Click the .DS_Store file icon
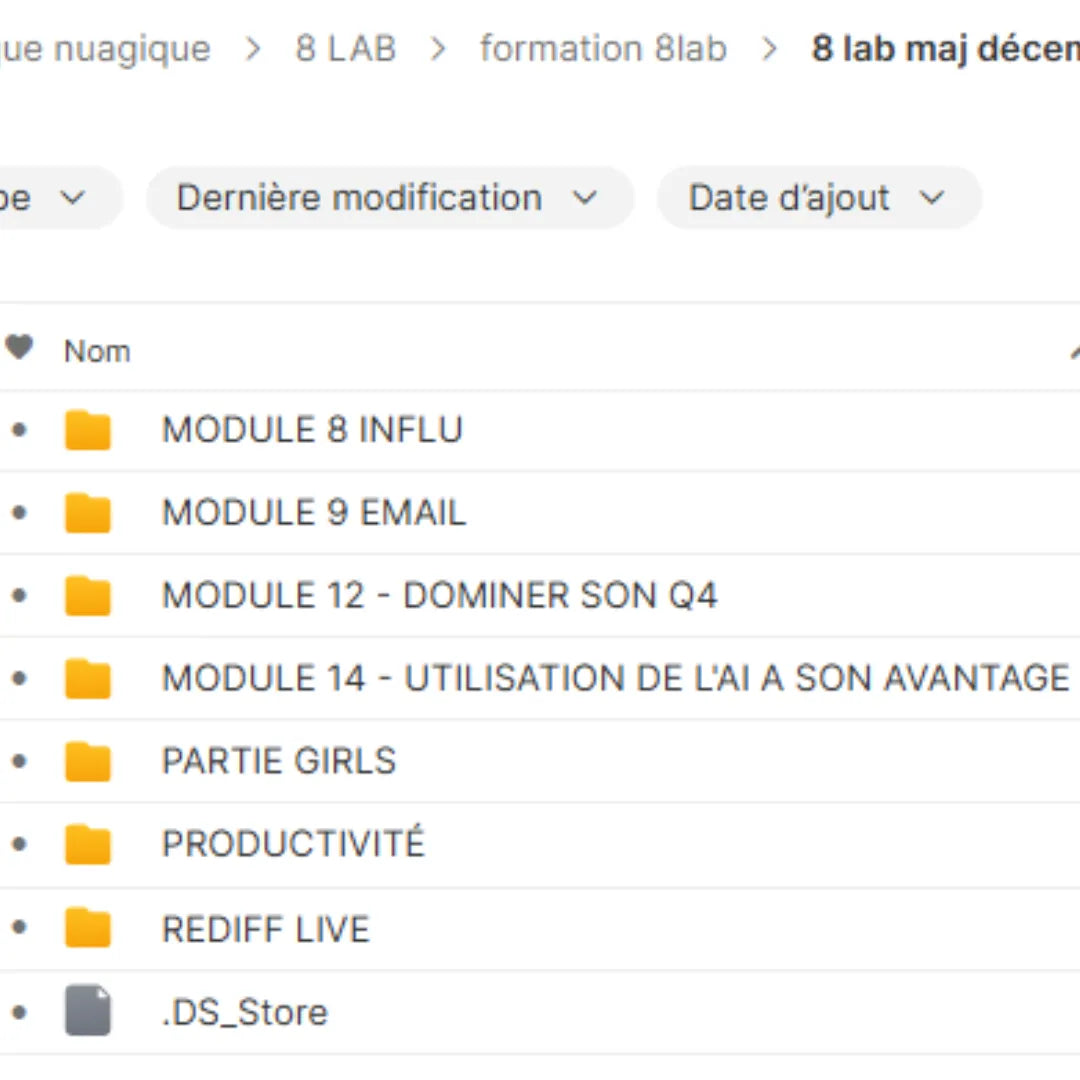 [x=88, y=1012]
